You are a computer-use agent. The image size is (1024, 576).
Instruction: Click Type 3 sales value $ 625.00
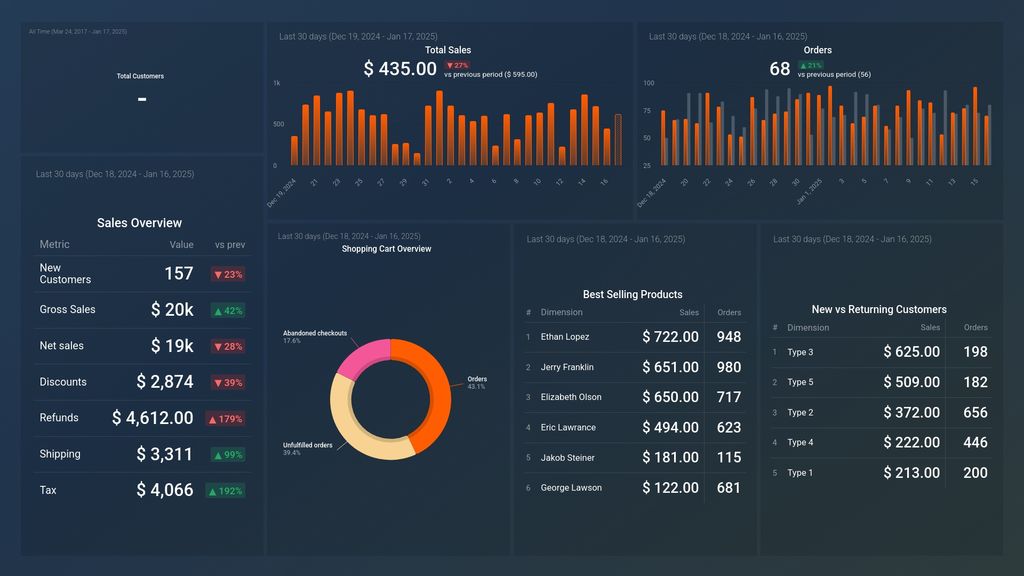(912, 352)
